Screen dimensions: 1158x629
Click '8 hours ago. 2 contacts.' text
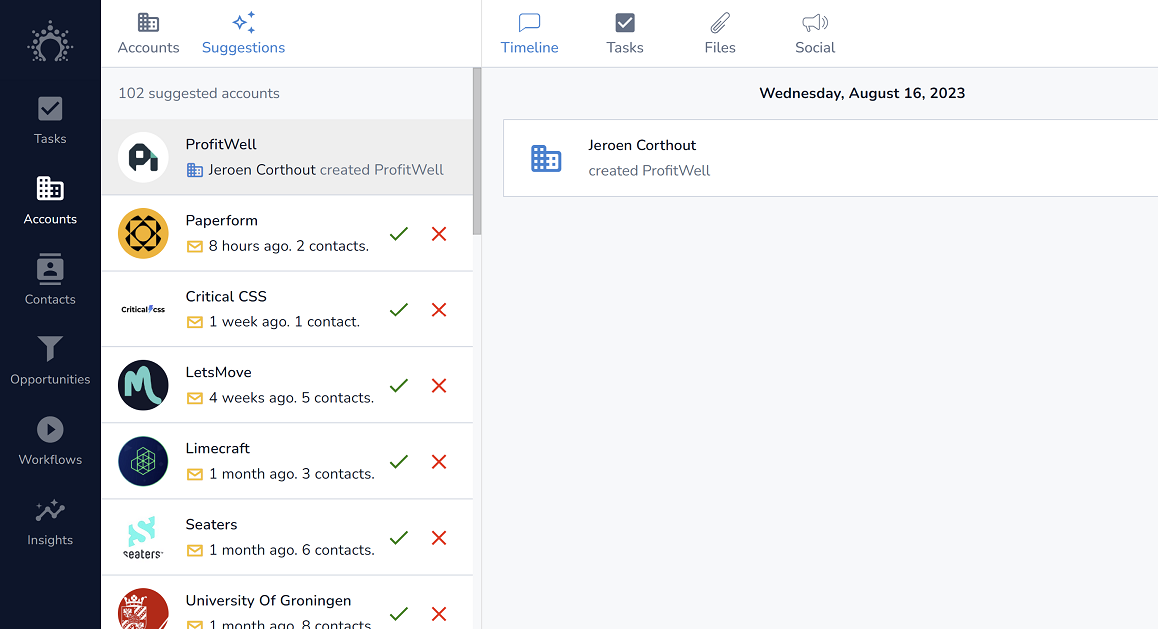tap(289, 247)
